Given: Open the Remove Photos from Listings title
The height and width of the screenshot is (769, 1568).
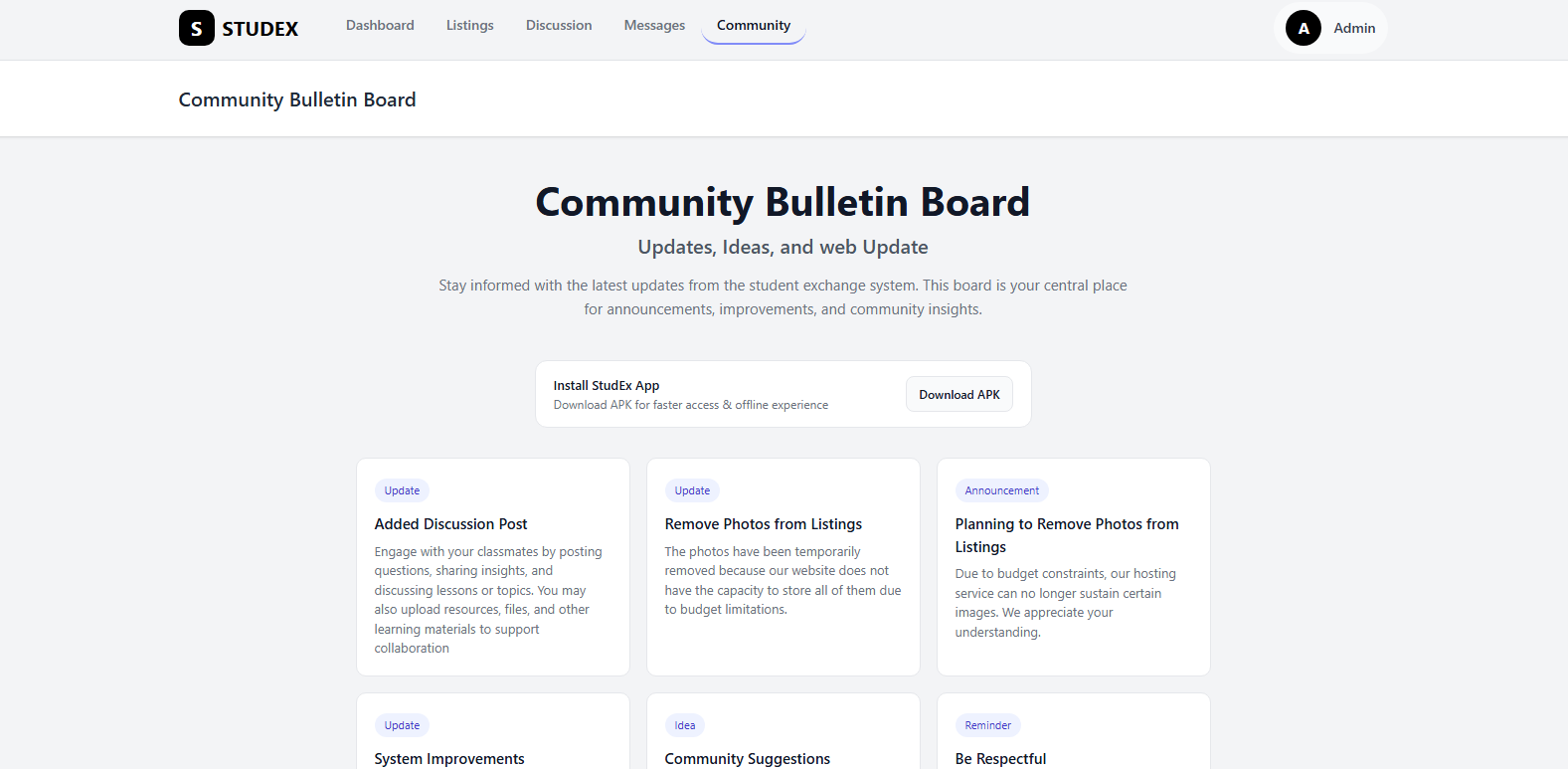Looking at the screenshot, I should click(x=764, y=524).
